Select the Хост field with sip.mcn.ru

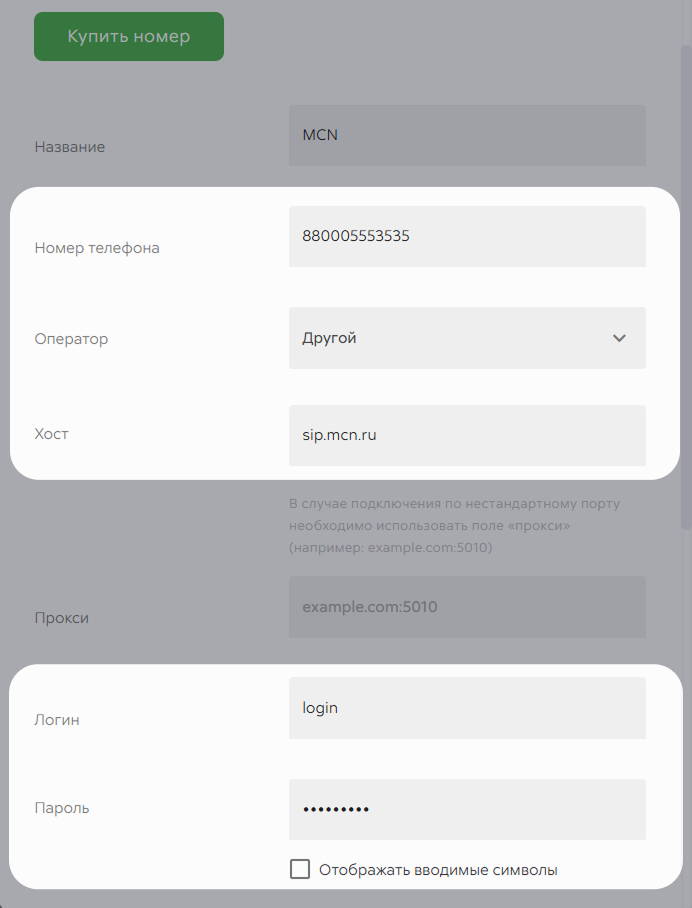click(467, 435)
